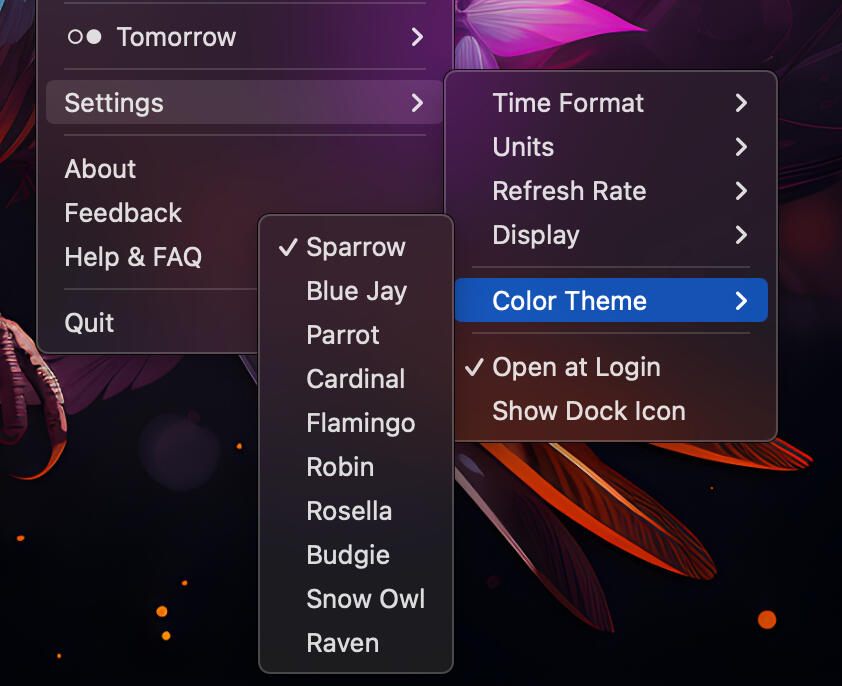Select the checked Sparrow theme

tap(355, 247)
